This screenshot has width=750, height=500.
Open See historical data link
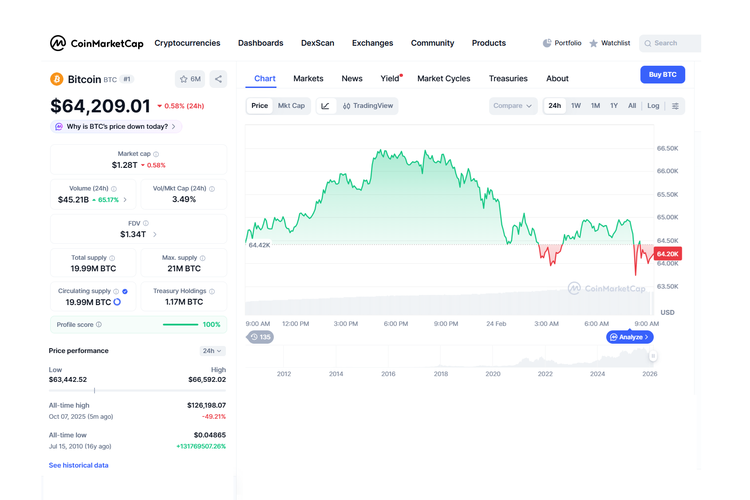tap(78, 465)
